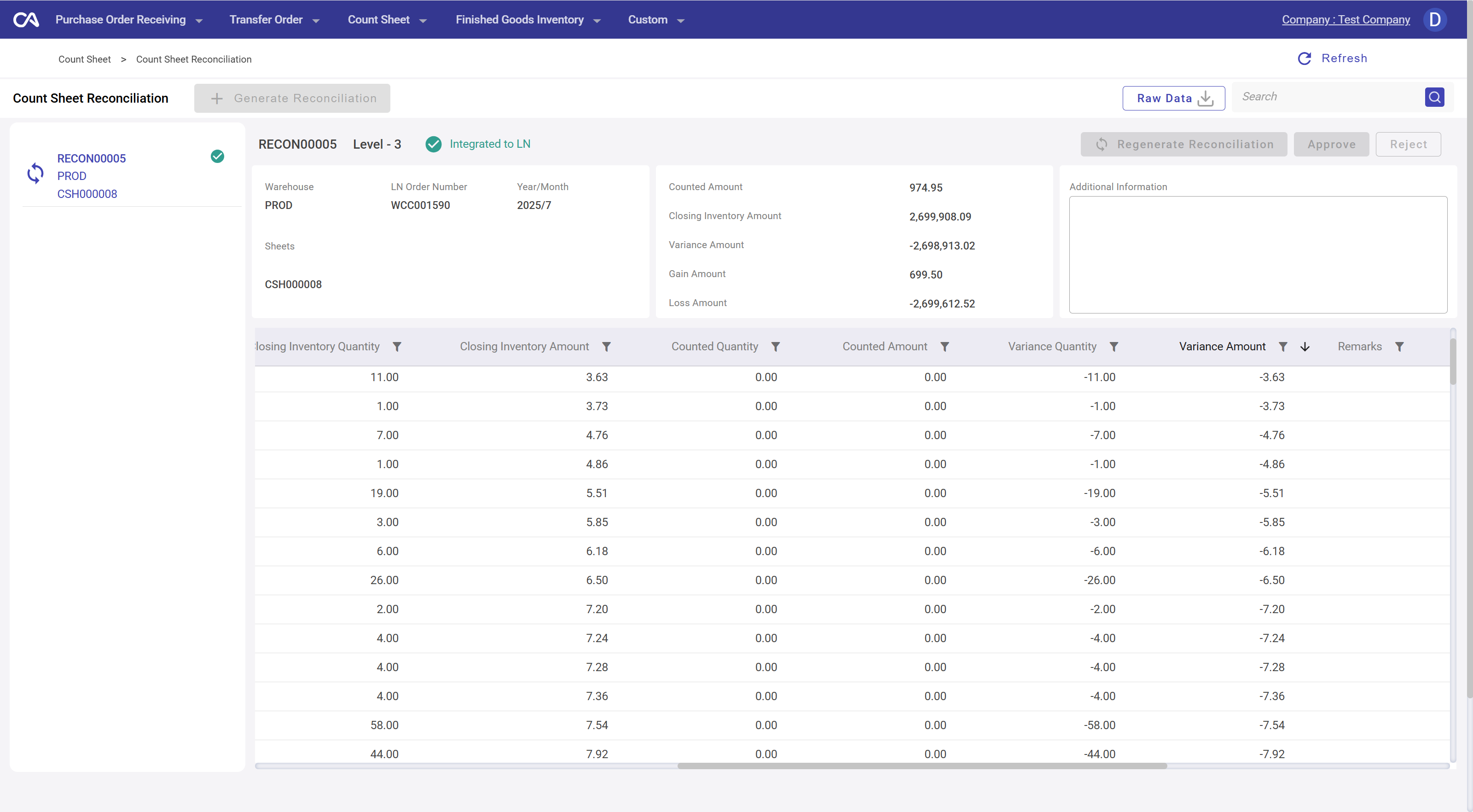Click the Regenerate Reconciliation button
The height and width of the screenshot is (812, 1473).
pyautogui.click(x=1183, y=145)
